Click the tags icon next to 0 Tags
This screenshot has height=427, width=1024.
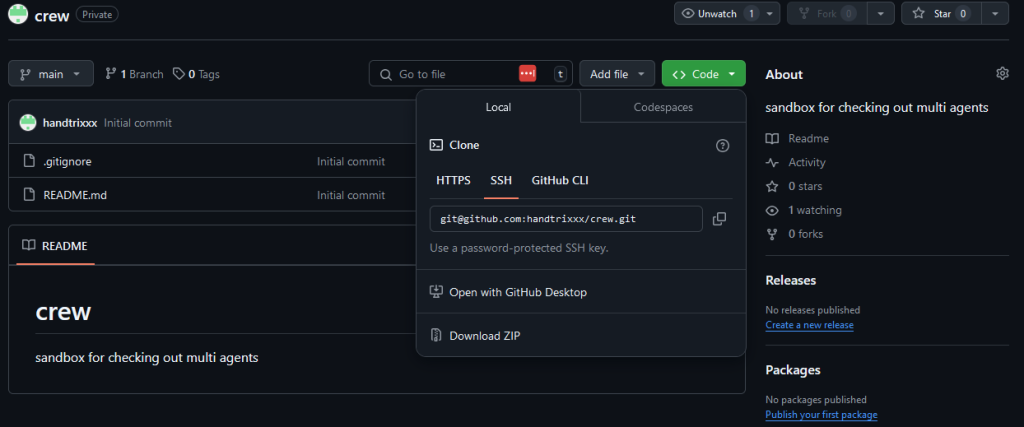178,74
